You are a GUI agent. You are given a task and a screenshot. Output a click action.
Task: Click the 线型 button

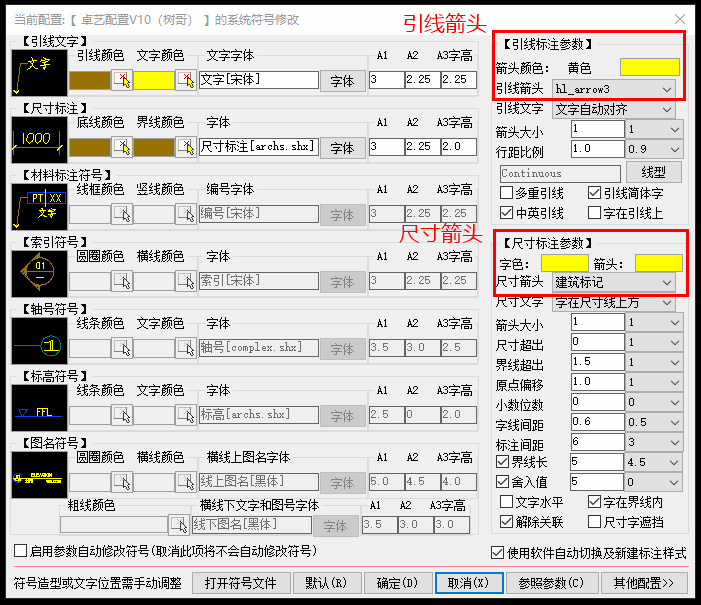[654, 172]
